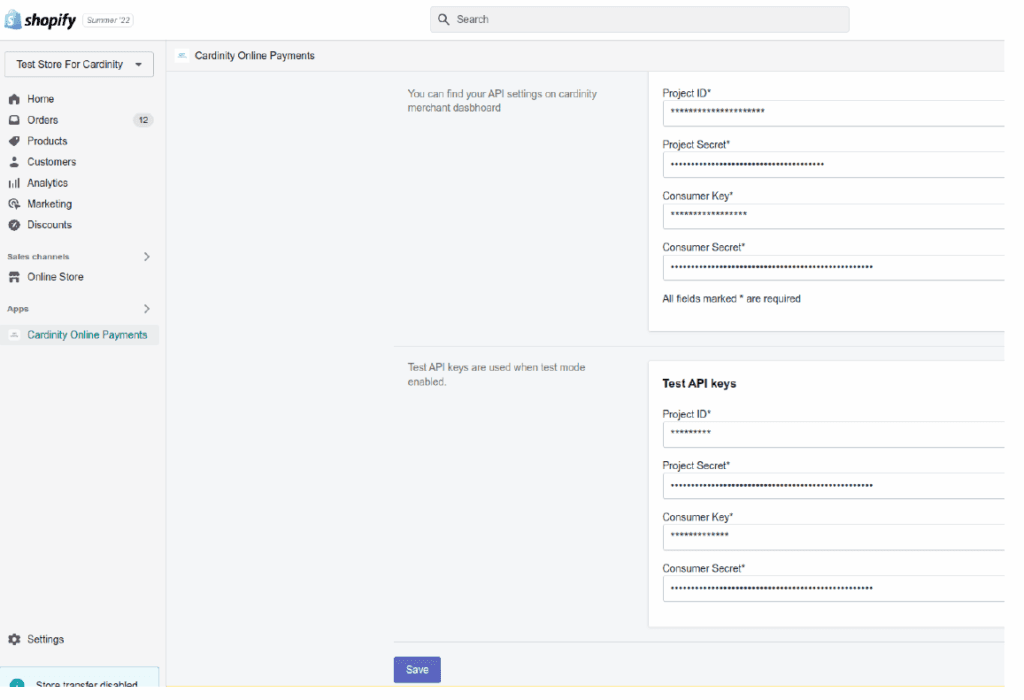
Task: Click the Search bar at top
Action: (x=639, y=19)
